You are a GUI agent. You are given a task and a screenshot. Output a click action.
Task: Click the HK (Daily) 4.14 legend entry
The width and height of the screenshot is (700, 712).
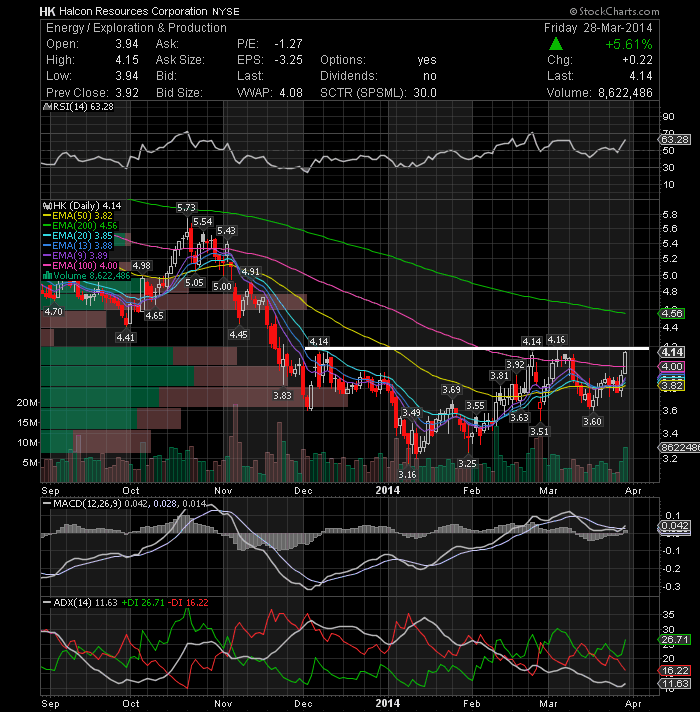(82, 206)
